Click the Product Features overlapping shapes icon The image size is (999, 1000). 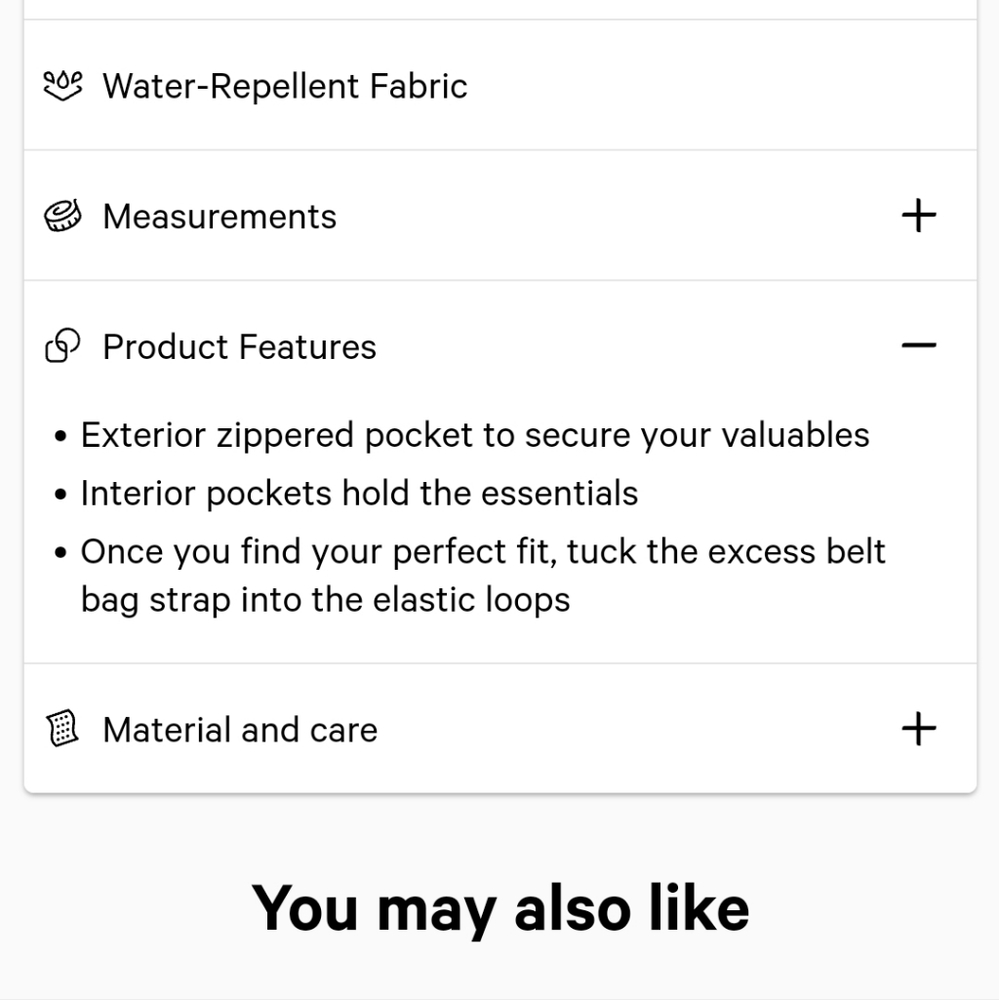point(63,346)
